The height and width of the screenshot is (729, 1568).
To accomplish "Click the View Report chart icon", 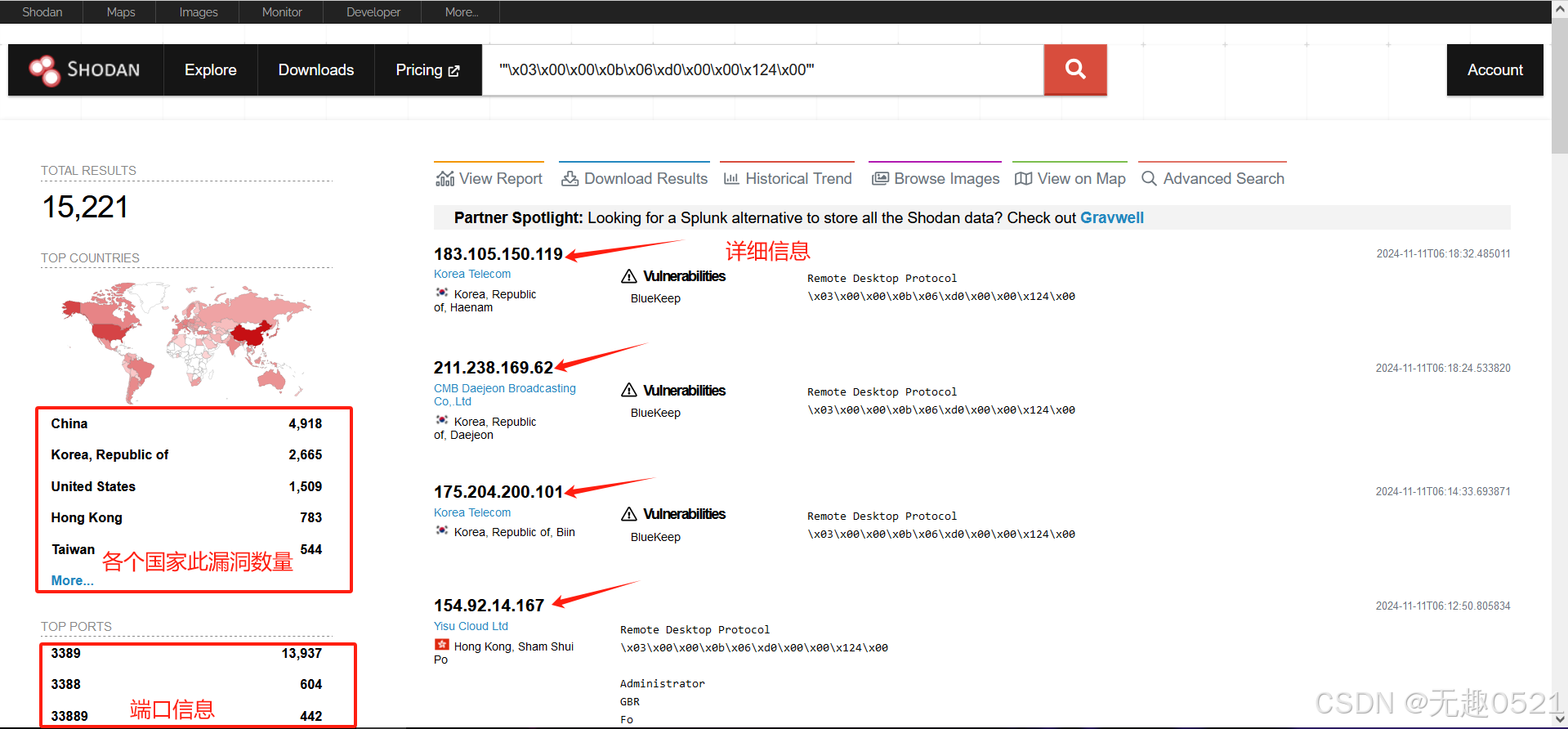I will click(x=444, y=178).
